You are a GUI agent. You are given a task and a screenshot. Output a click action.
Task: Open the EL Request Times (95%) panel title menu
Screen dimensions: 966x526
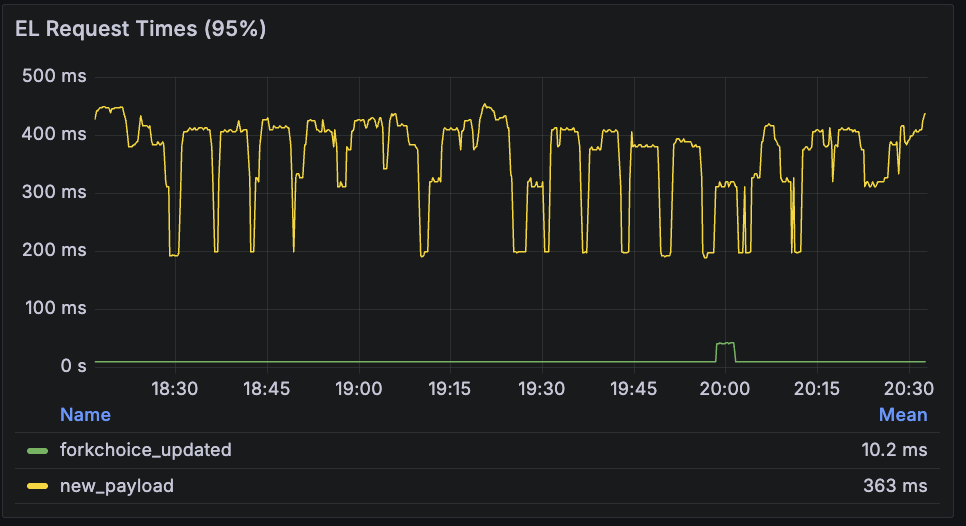[140, 29]
